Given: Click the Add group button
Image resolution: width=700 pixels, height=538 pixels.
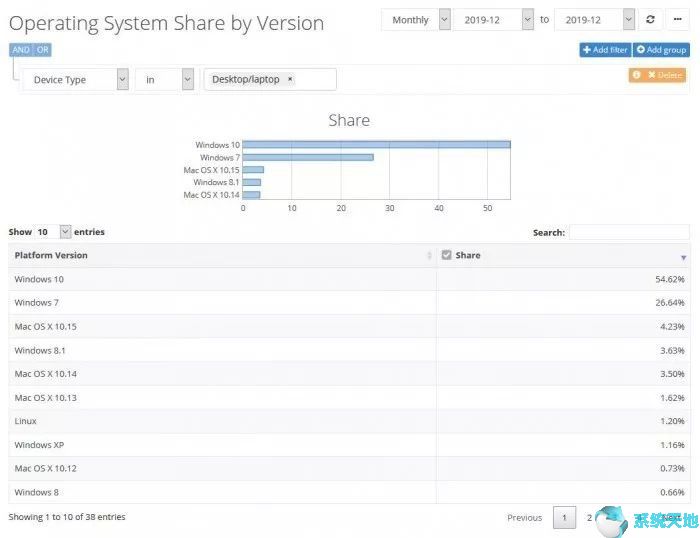Looking at the screenshot, I should [x=661, y=50].
